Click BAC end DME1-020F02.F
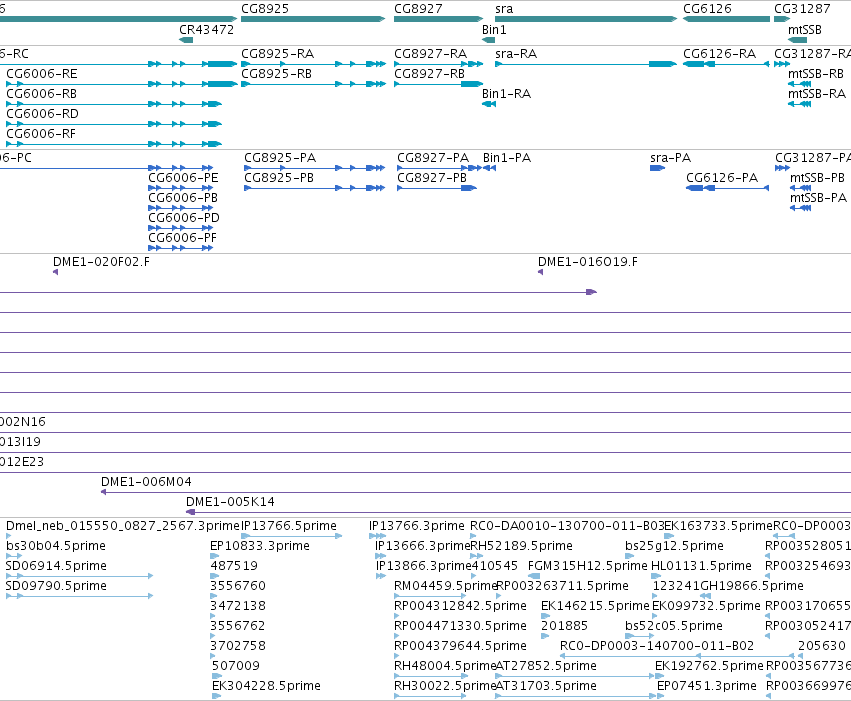Viewport: 851px width, 701px height. tap(101, 262)
